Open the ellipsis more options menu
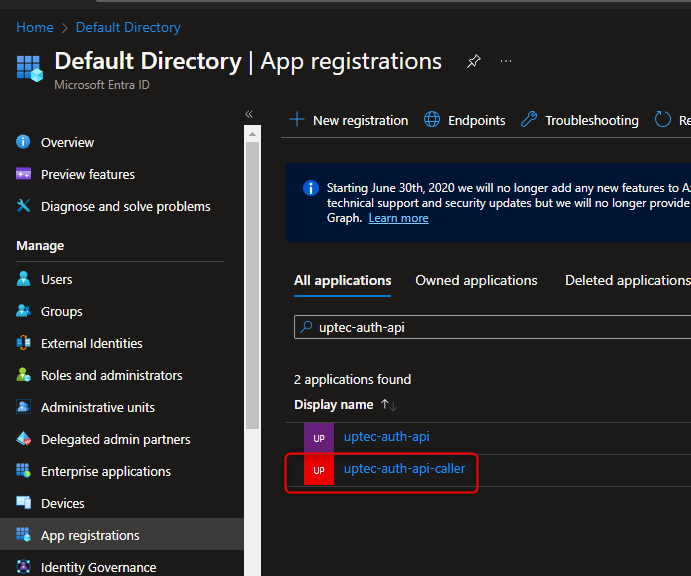Viewport: 691px width, 576px height. pos(506,62)
